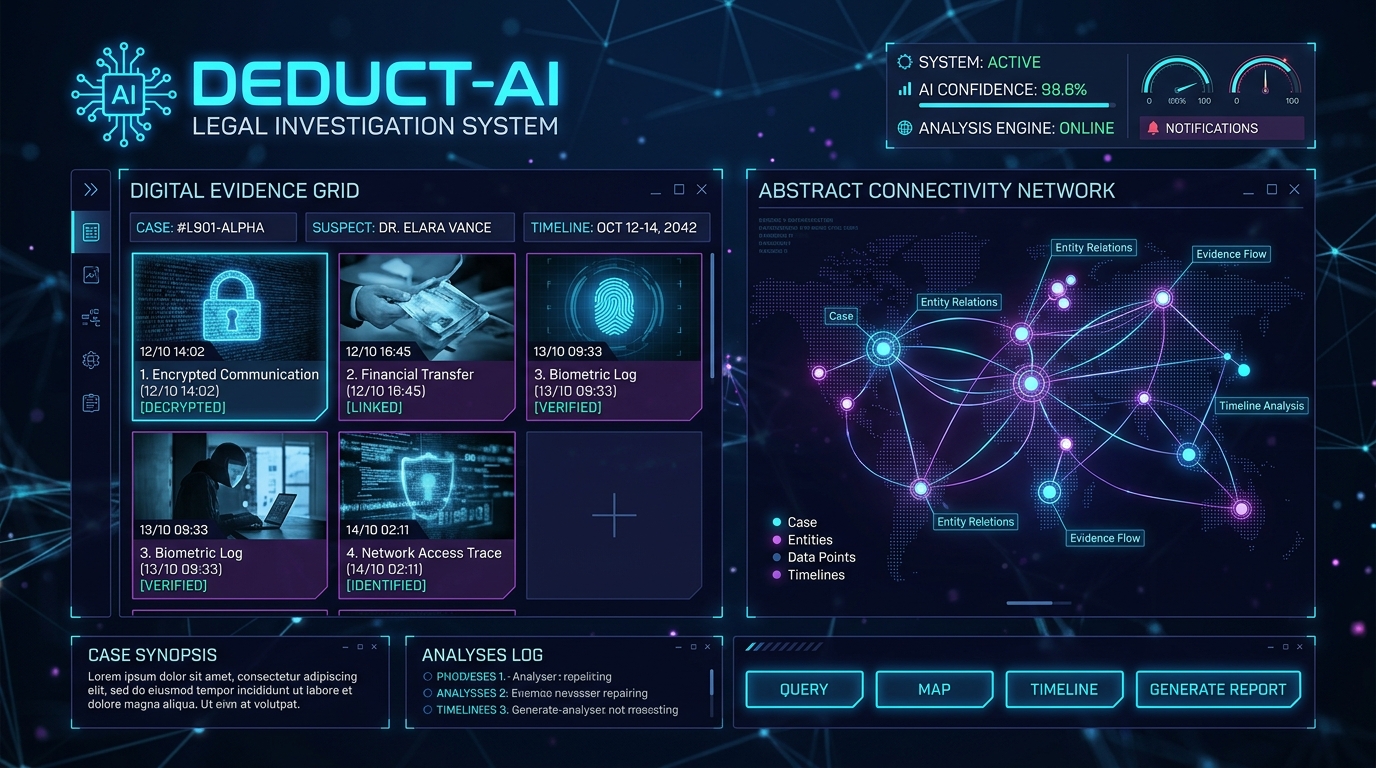Click the GENERATE REPORT button
1376x768 pixels.
click(1218, 689)
